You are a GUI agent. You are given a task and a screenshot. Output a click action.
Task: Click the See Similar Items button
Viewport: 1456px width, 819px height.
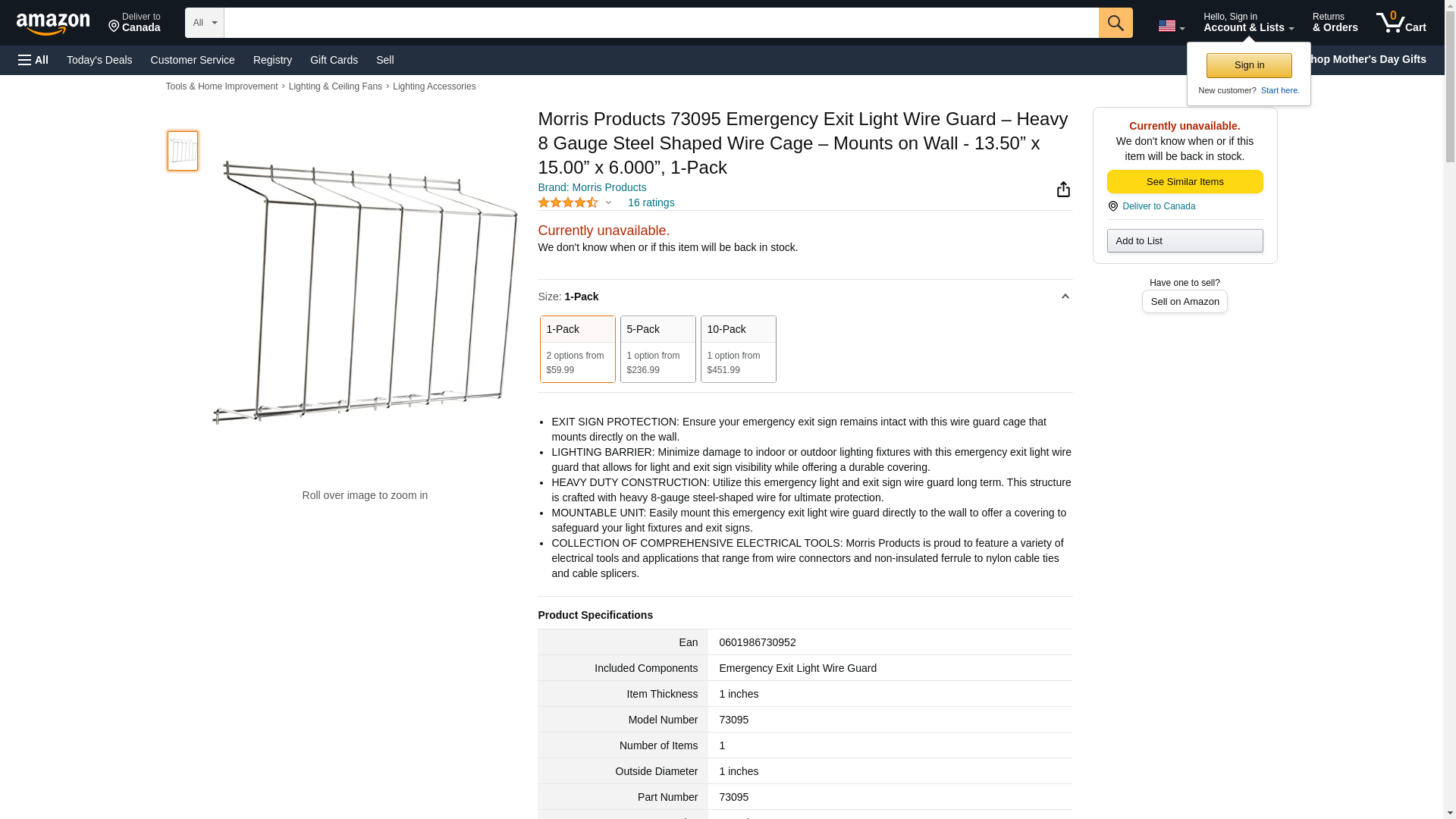1185,182
